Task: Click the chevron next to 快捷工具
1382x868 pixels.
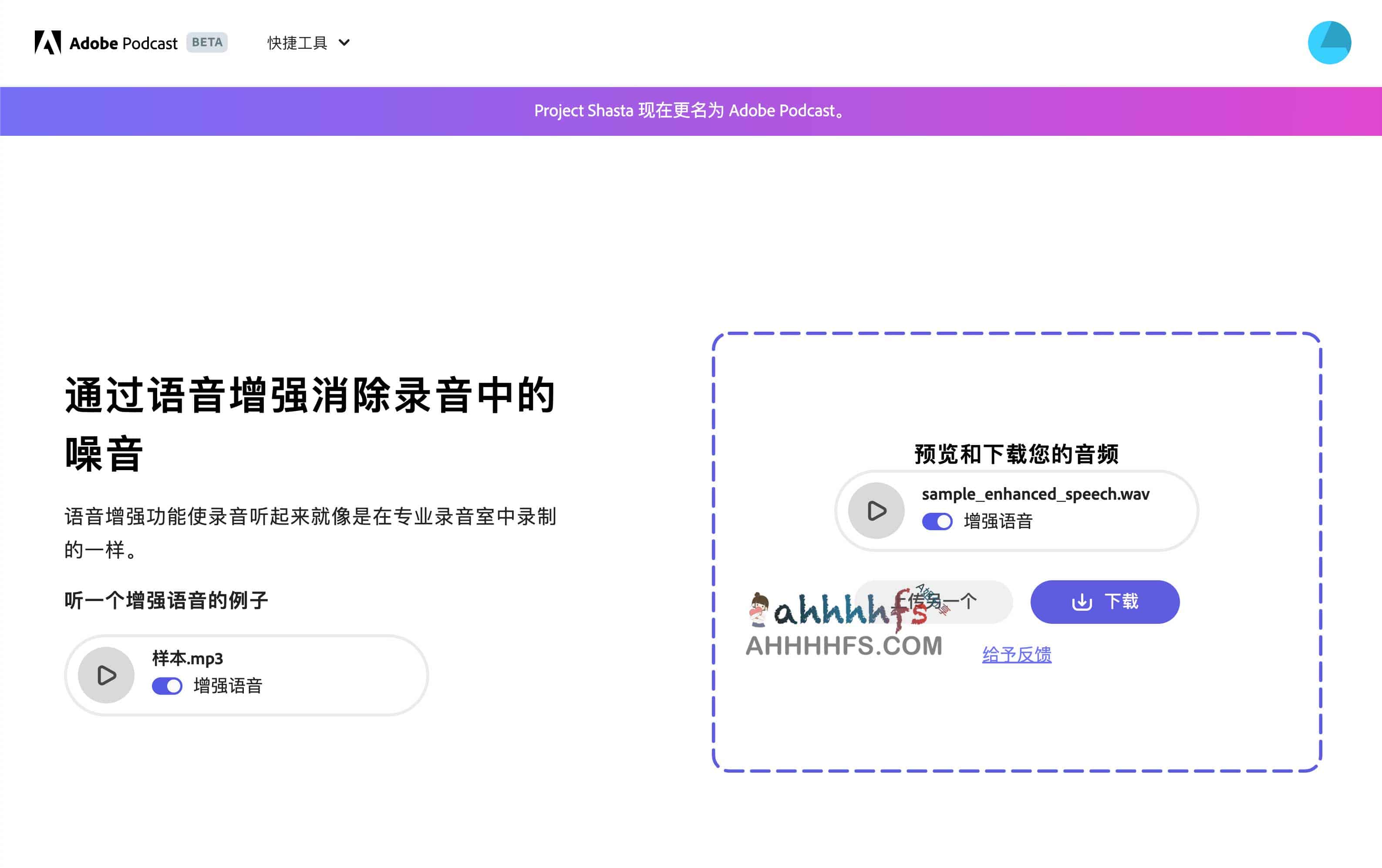Action: [344, 43]
